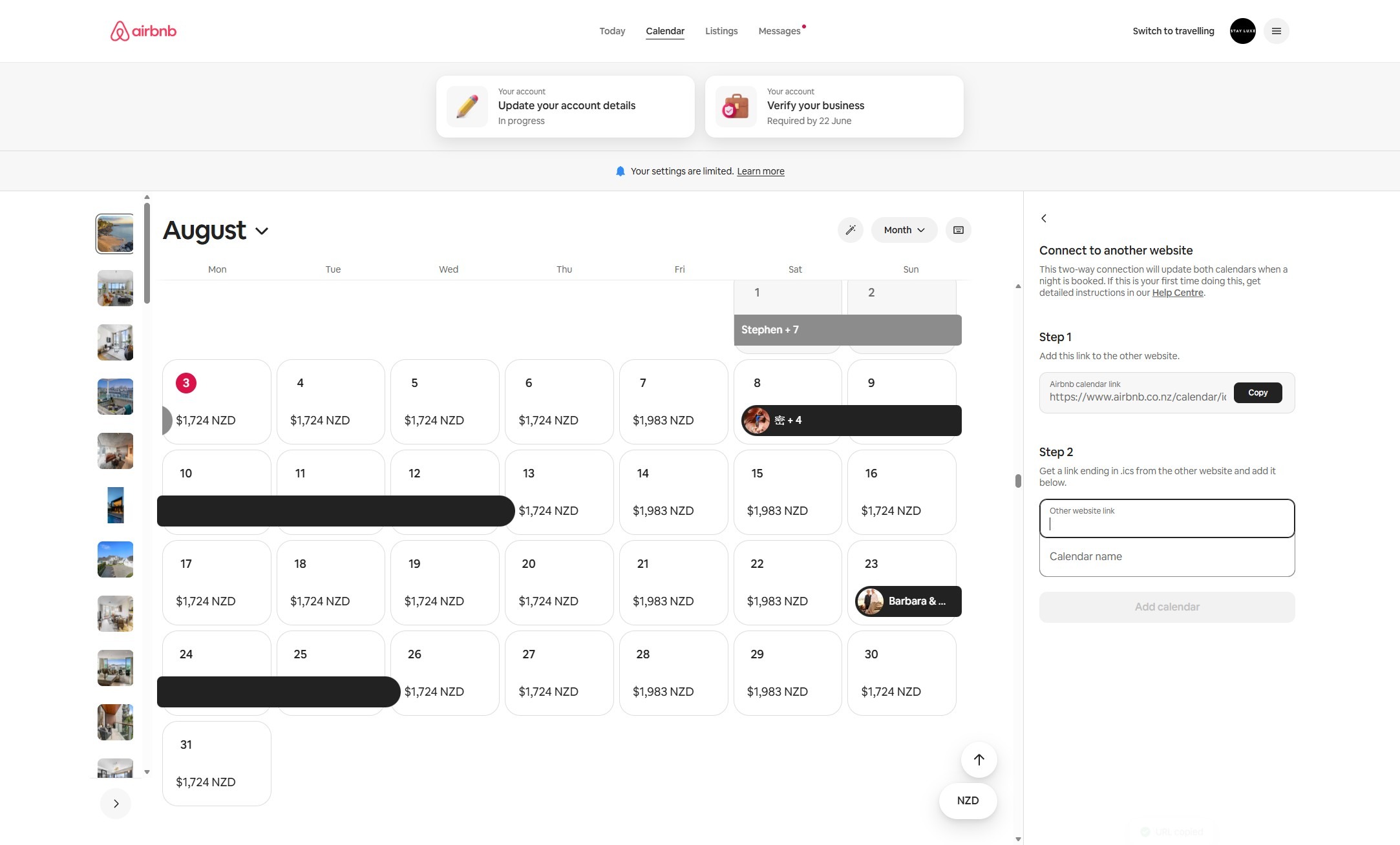Click the listing sidebar scrollbar handle

click(147, 253)
